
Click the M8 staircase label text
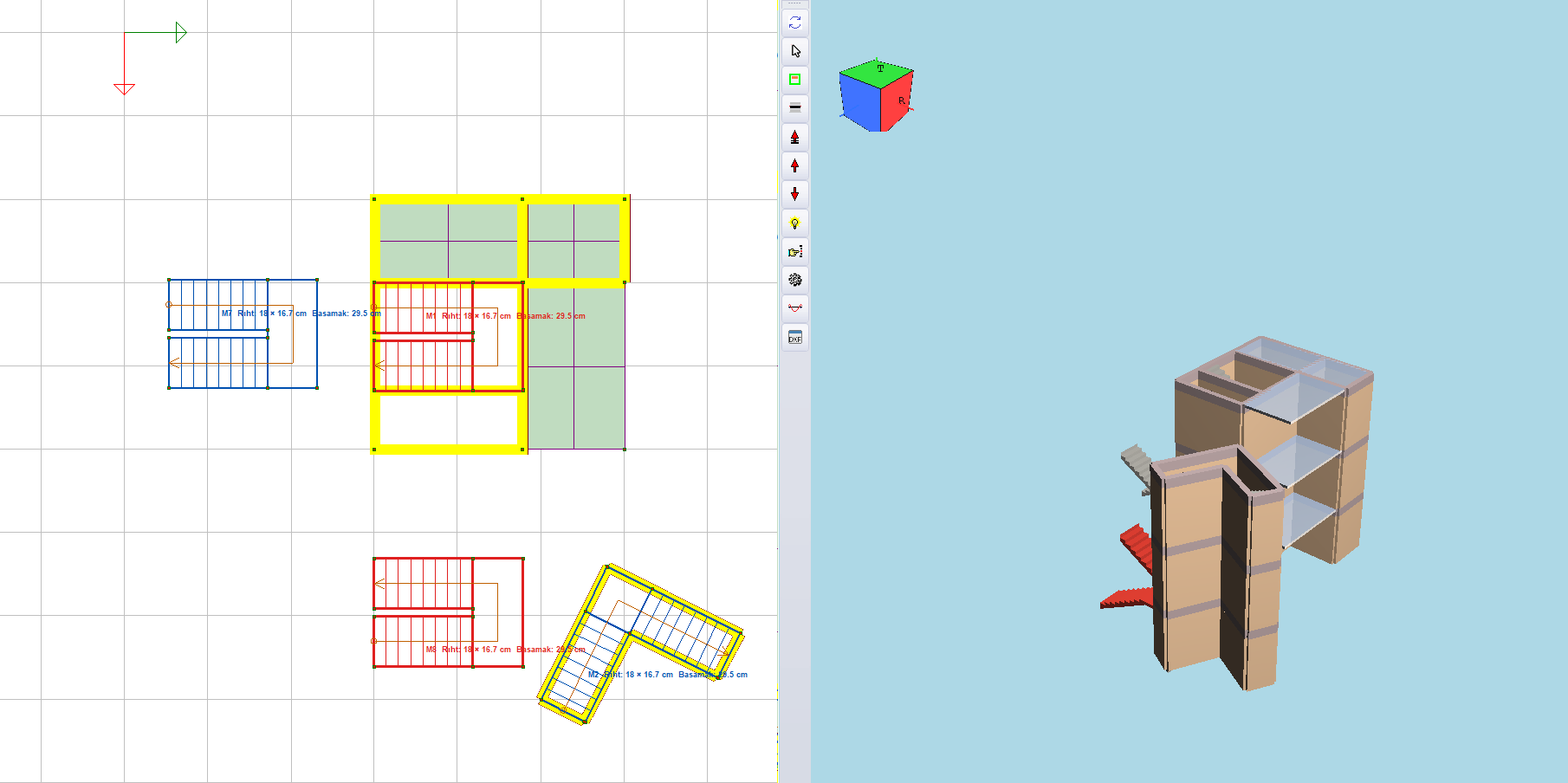pyautogui.click(x=505, y=650)
